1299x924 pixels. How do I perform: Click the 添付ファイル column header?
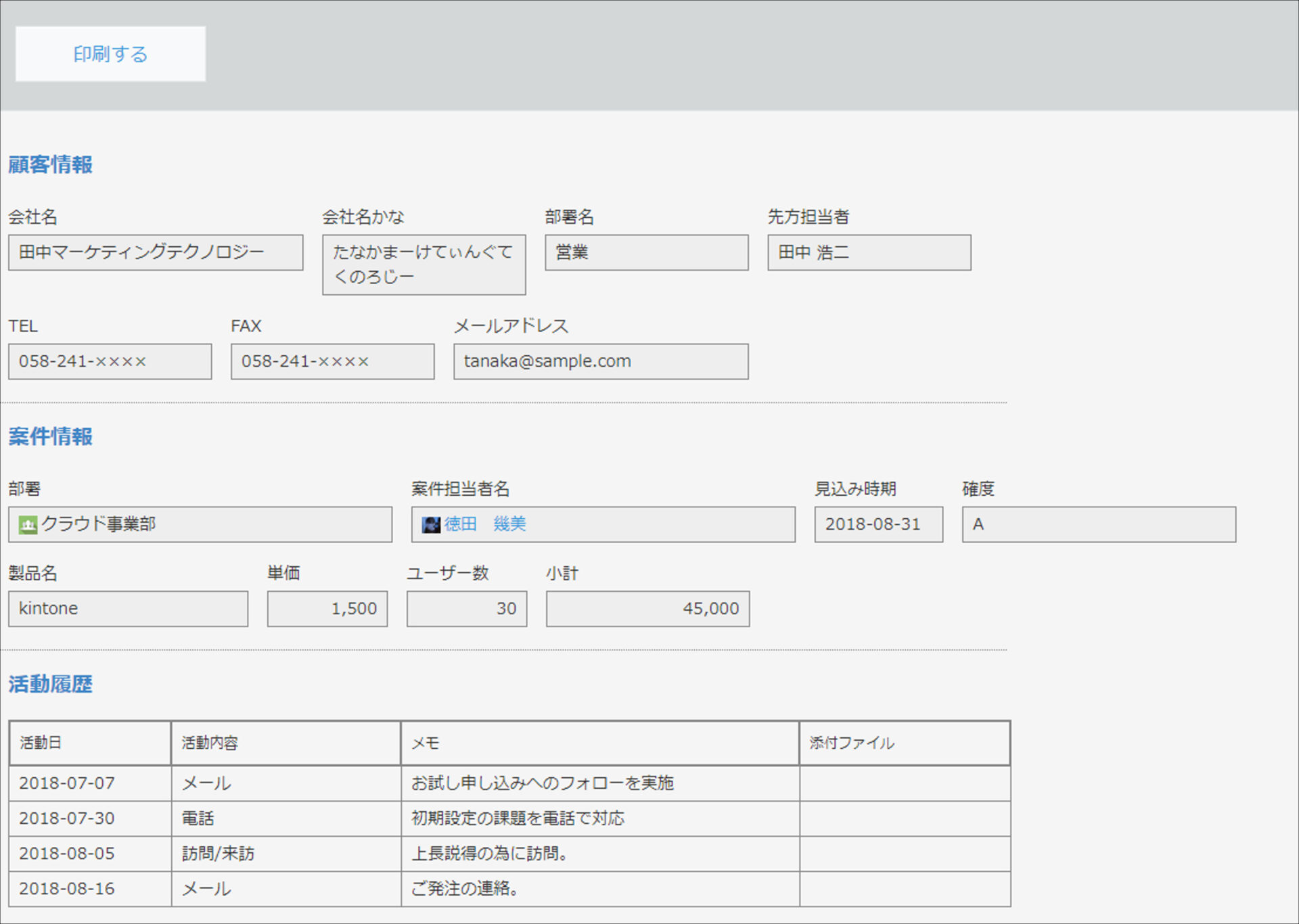(905, 743)
